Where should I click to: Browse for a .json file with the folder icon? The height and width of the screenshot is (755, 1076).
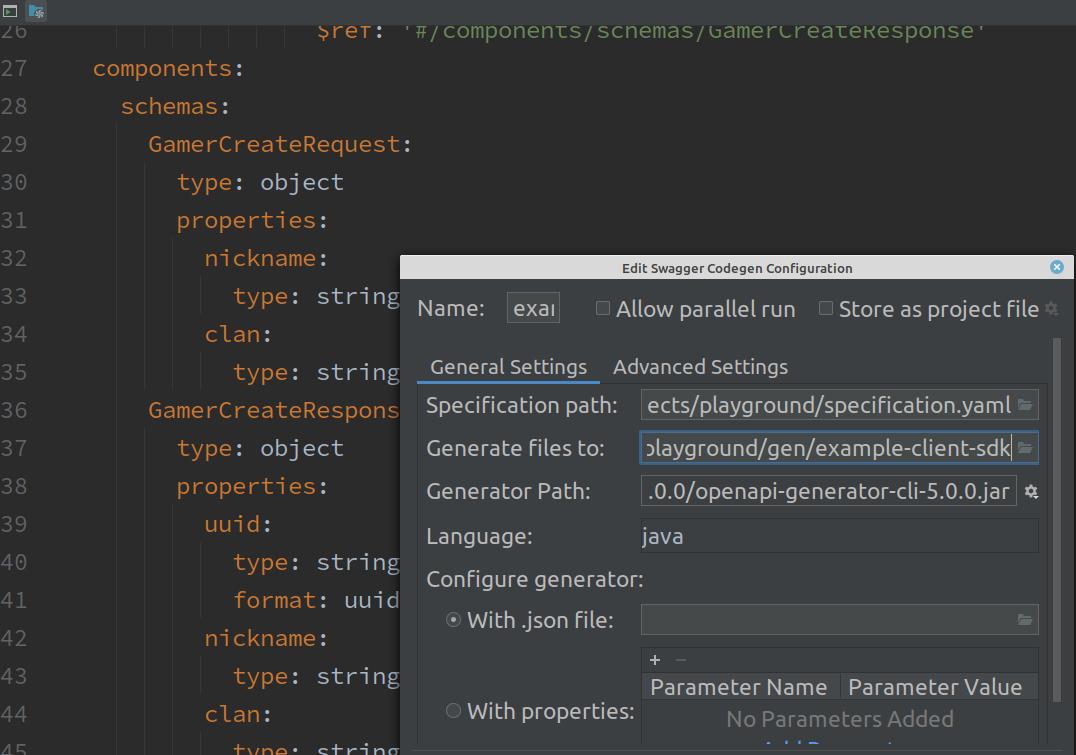1025,620
